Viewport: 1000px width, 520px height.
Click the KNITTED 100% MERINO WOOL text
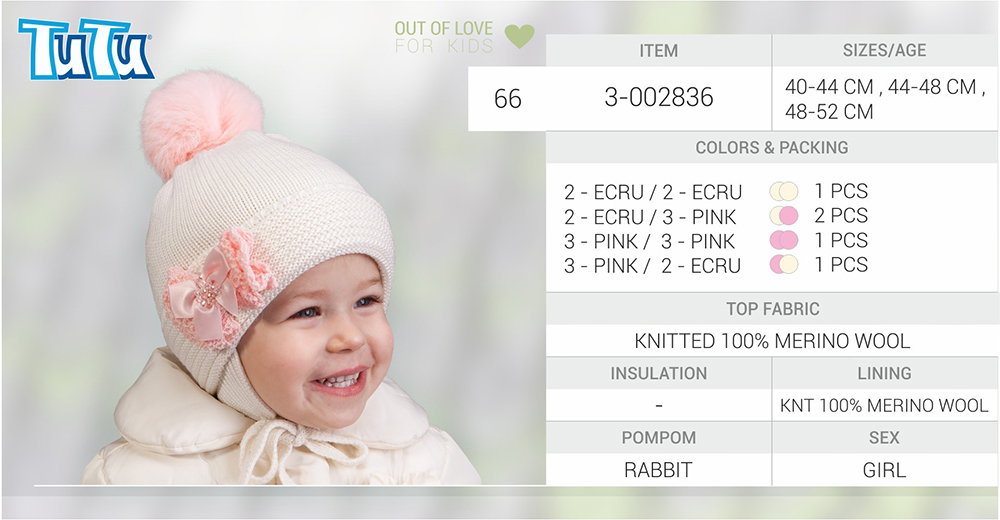(x=772, y=341)
